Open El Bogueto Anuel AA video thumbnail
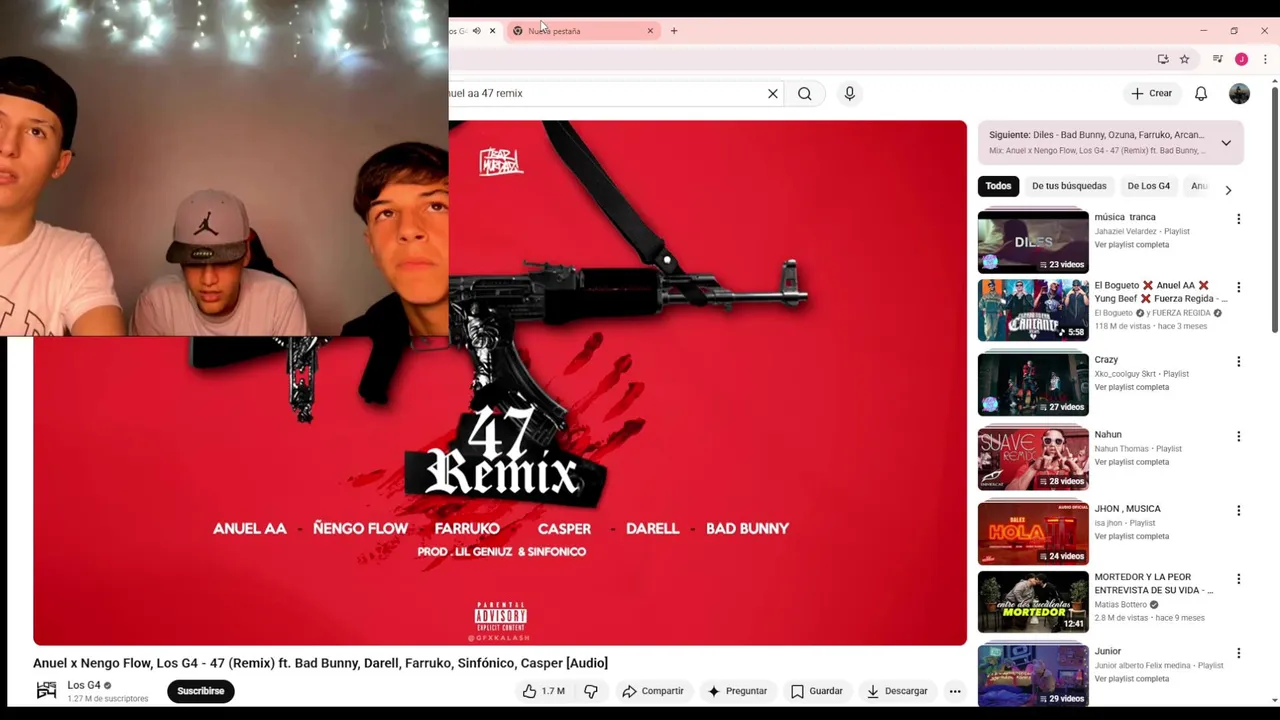The height and width of the screenshot is (720, 1280). click(1033, 310)
